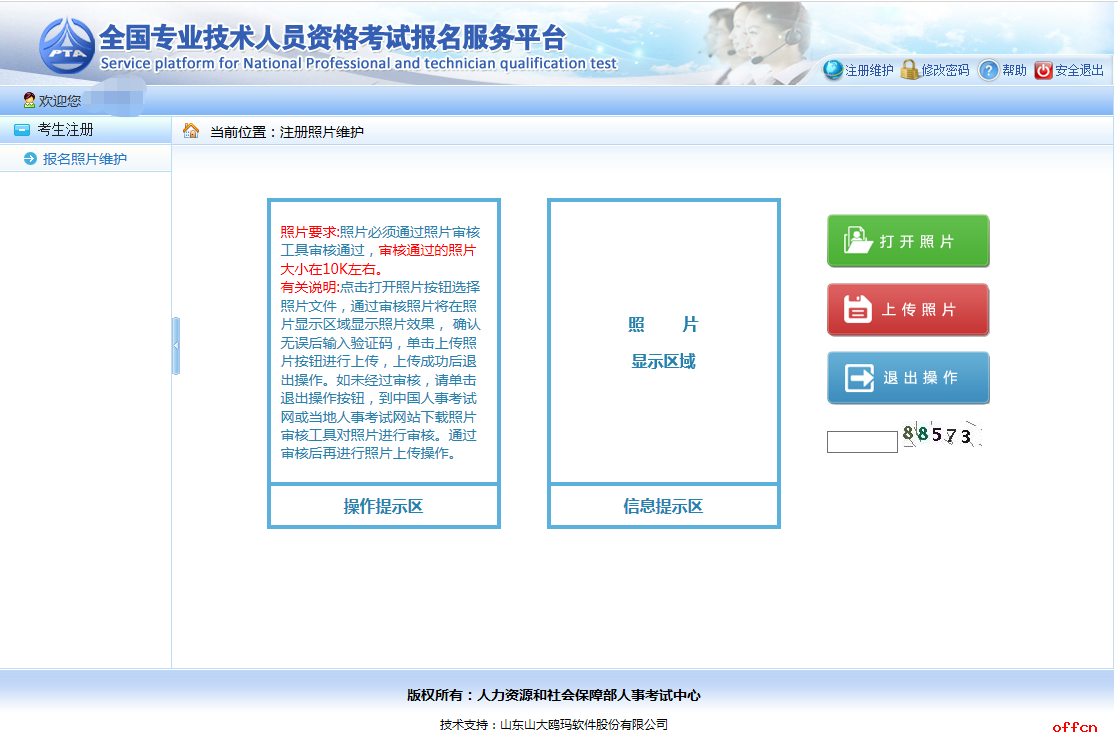Click the 安全退出 logout link
Image resolution: width=1118 pixels, height=739 pixels.
(x=1079, y=70)
